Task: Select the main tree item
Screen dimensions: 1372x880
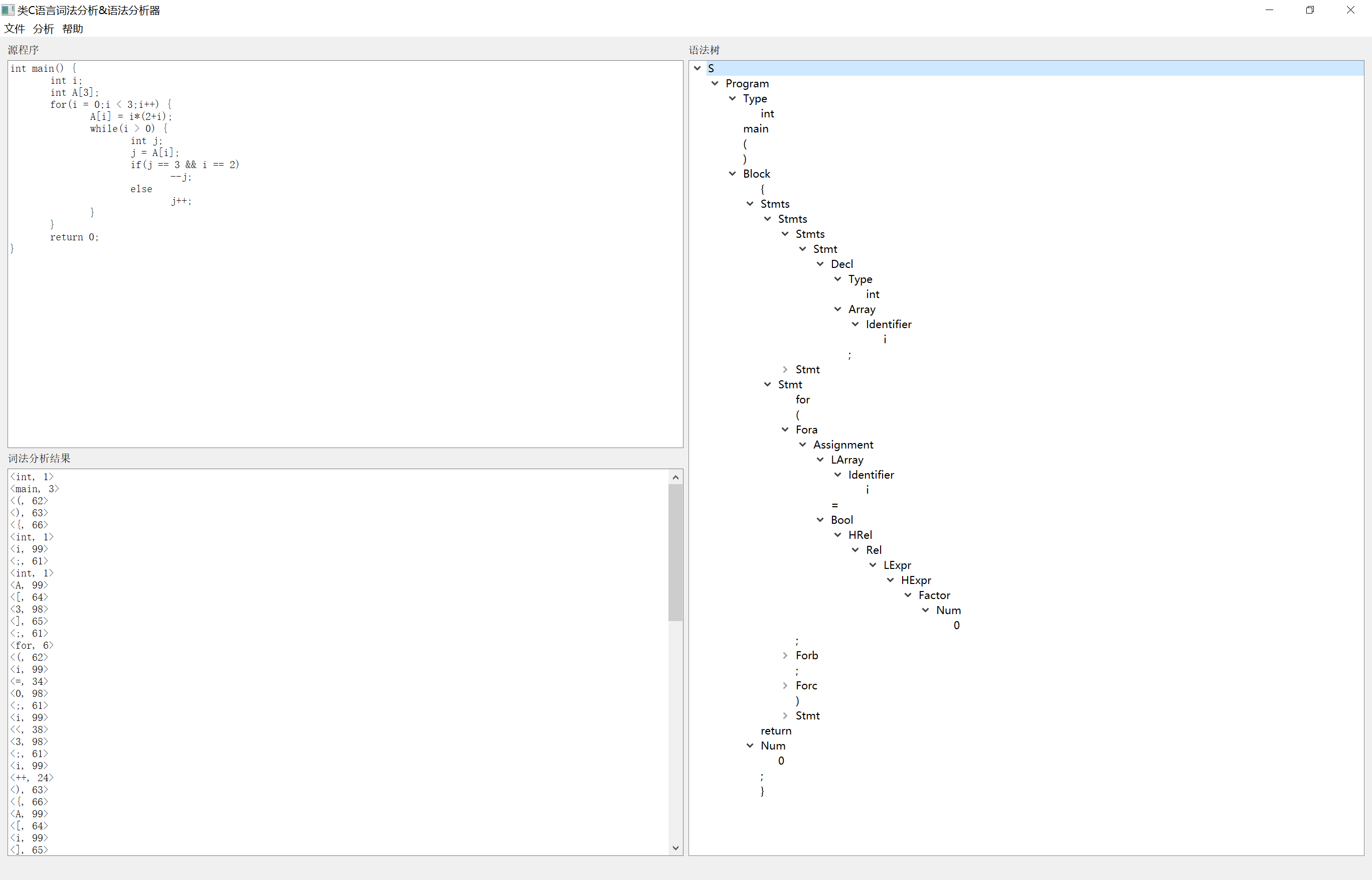Action: pyautogui.click(x=756, y=128)
